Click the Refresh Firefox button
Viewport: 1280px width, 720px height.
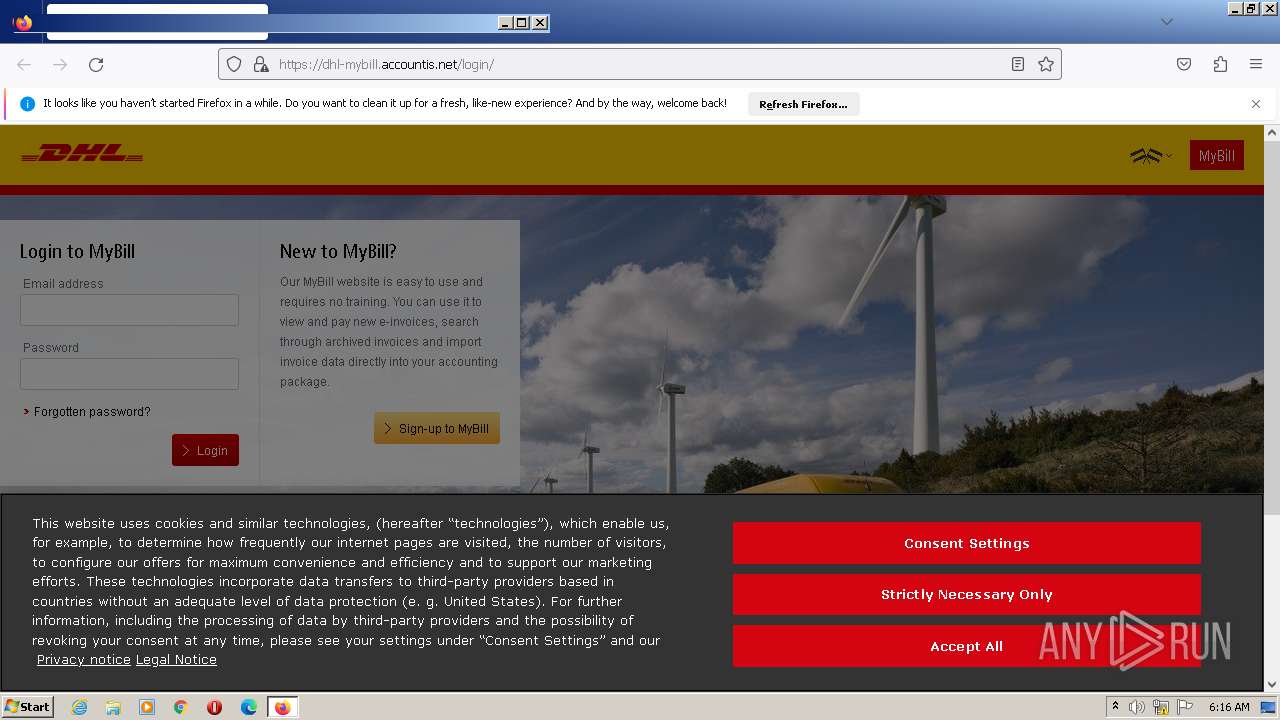click(x=803, y=104)
